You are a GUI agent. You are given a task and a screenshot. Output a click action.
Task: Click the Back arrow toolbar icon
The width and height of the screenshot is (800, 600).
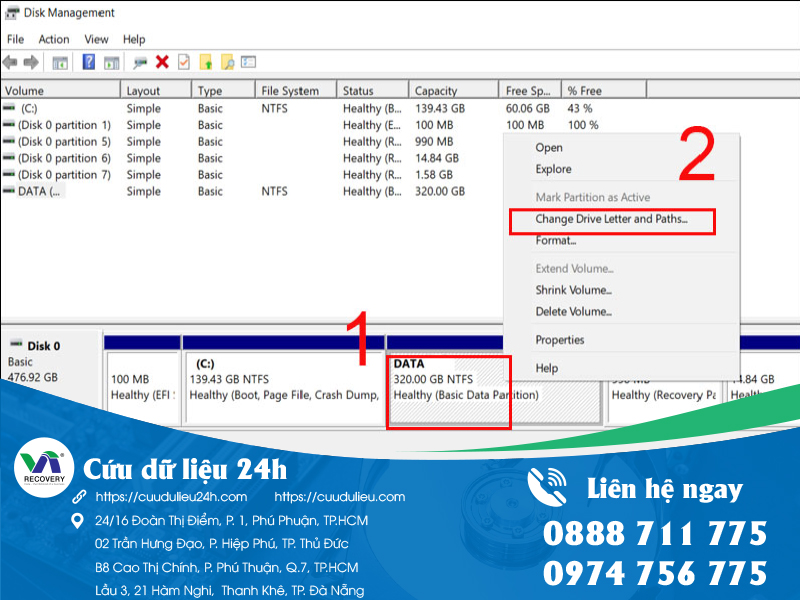click(x=10, y=62)
